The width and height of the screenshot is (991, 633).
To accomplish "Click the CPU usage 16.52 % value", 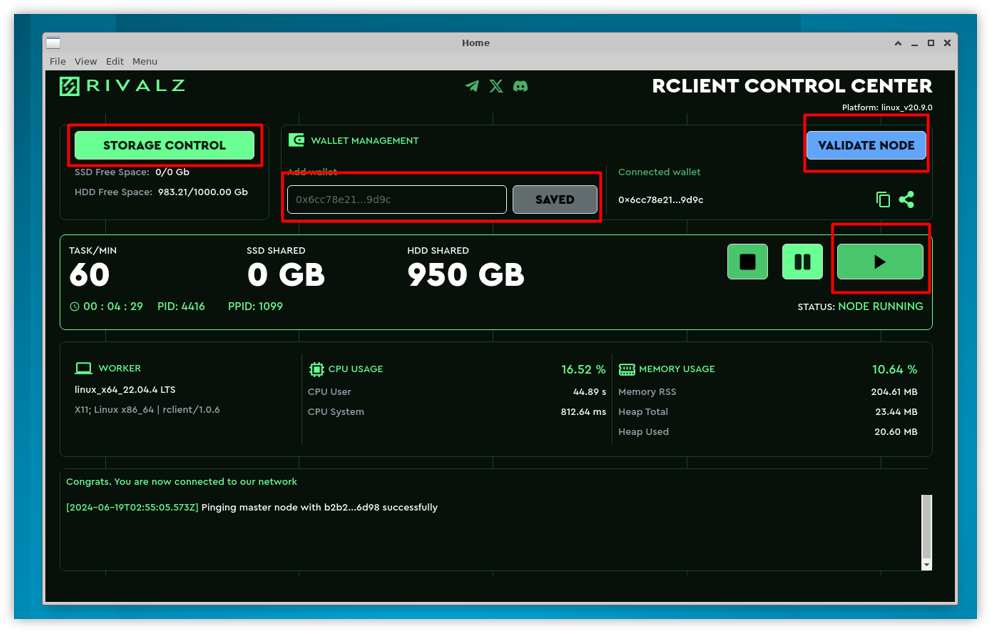I will tap(583, 370).
